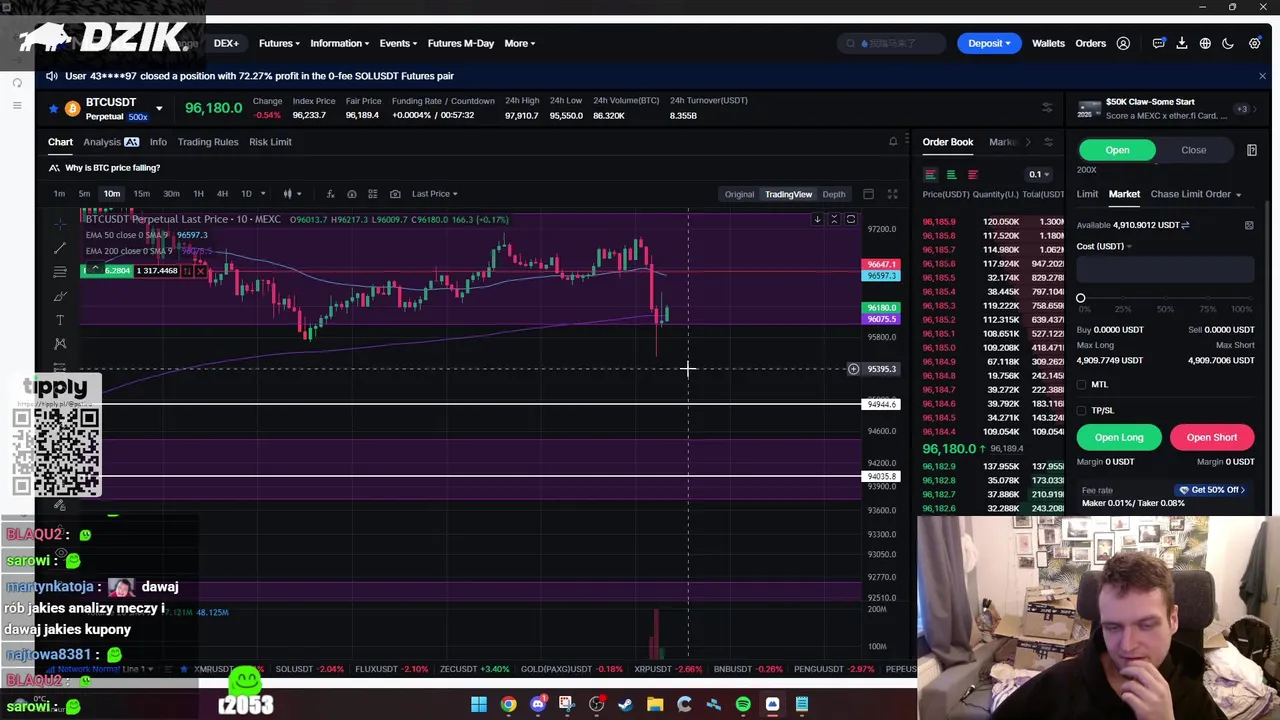Open the settings gear icon in header
This screenshot has height=720, width=1280.
[1254, 43]
